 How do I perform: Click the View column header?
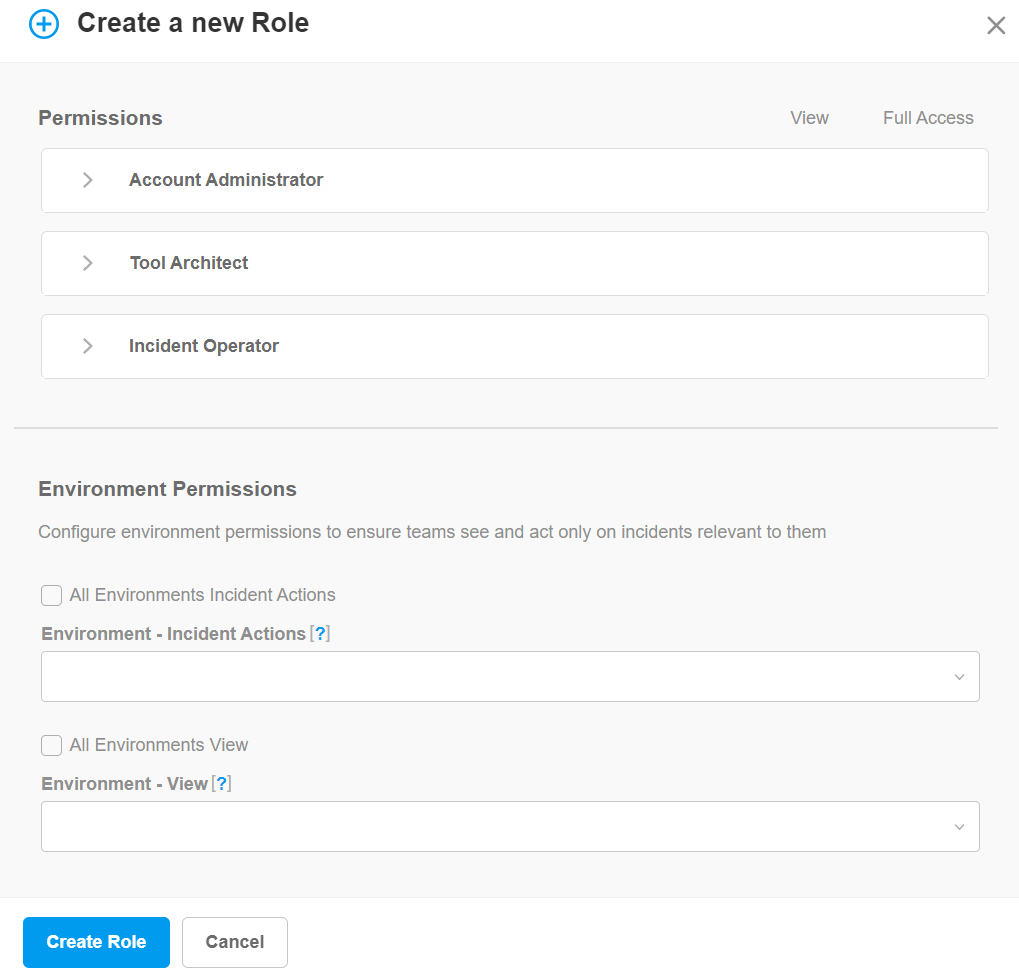809,118
